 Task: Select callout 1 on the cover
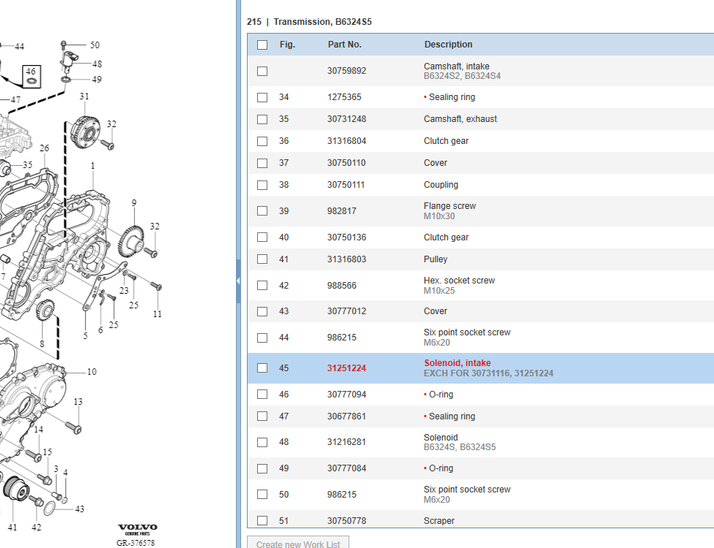93,166
